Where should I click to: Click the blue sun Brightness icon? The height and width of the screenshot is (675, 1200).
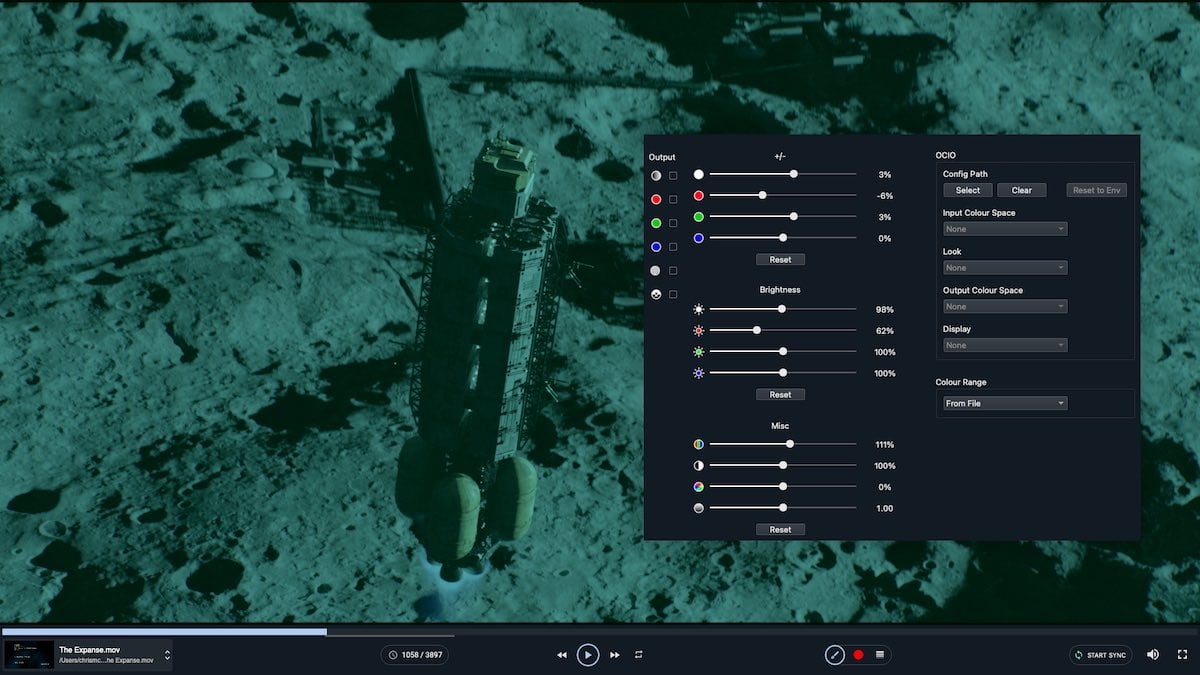(x=699, y=373)
